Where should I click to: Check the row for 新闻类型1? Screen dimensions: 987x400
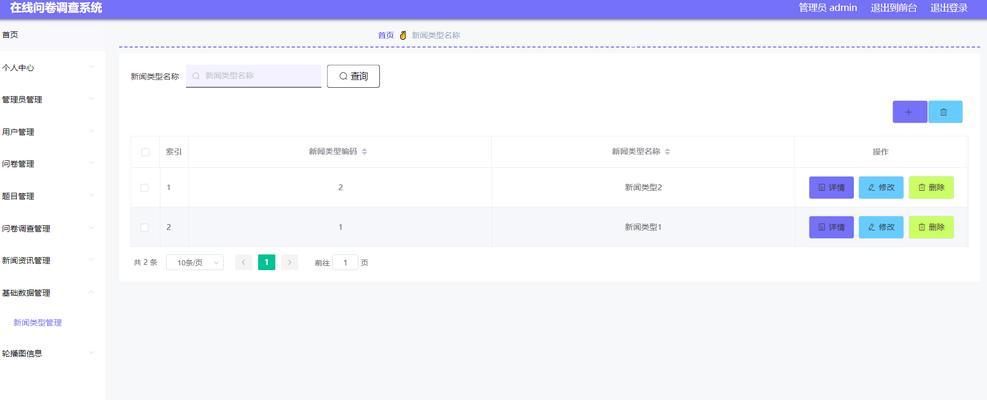tap(145, 227)
